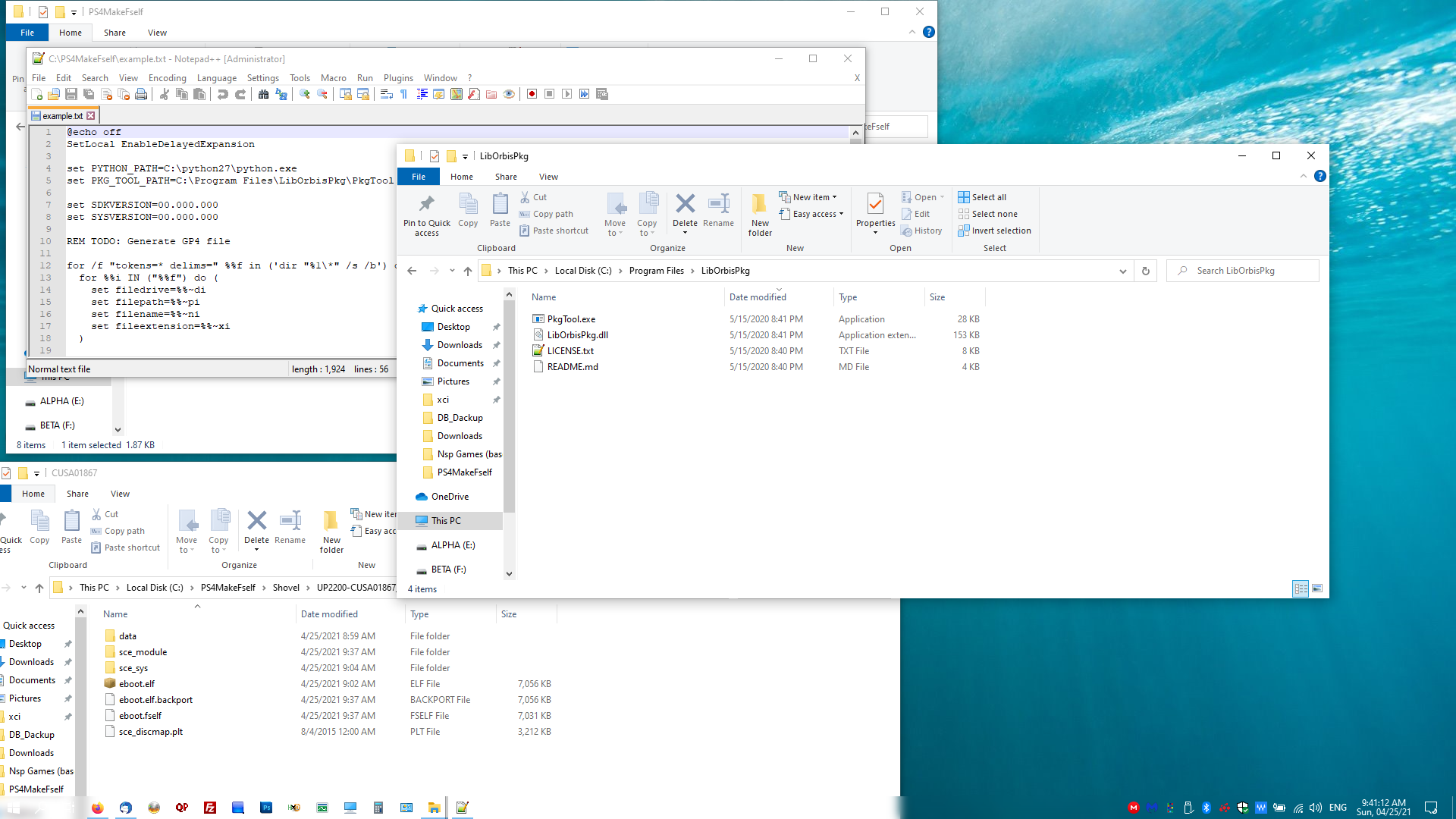Viewport: 1456px width, 819px height.
Task: Refresh the LibOrbisPkg folder view
Action: point(1146,271)
